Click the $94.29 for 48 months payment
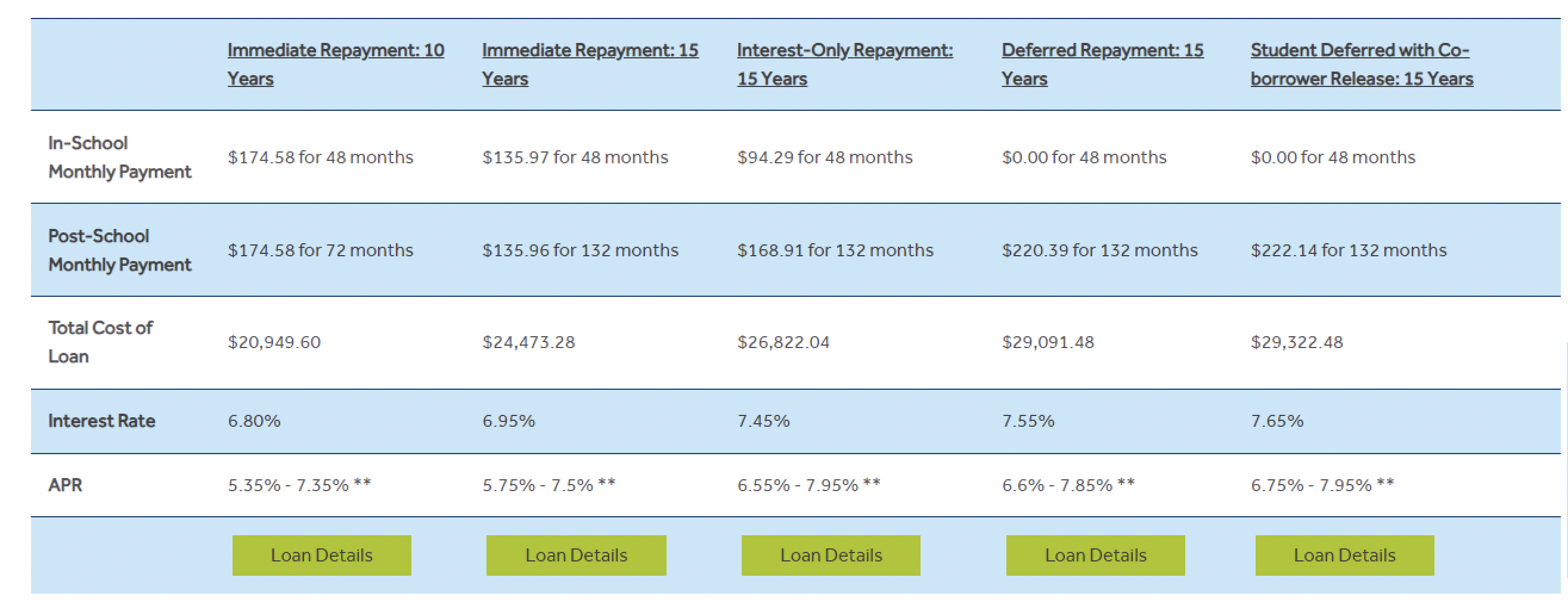Image resolution: width=1568 pixels, height=602 pixels. tap(824, 157)
